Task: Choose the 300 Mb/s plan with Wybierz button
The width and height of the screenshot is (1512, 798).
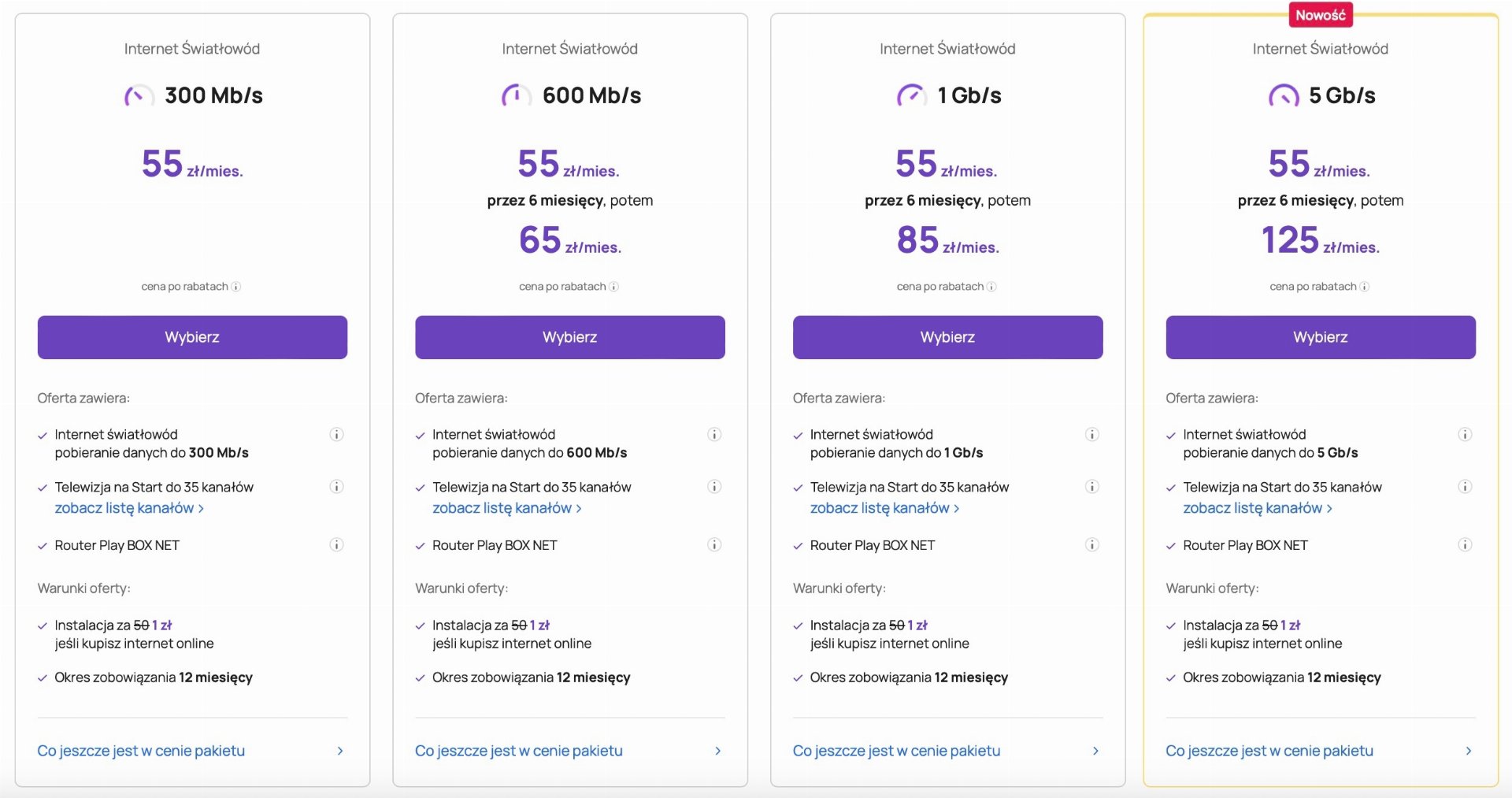Action: pyautogui.click(x=192, y=337)
